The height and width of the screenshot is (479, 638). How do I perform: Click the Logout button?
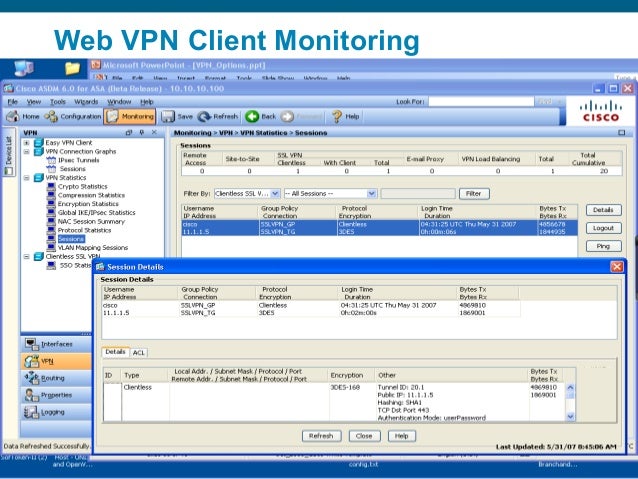pyautogui.click(x=603, y=228)
